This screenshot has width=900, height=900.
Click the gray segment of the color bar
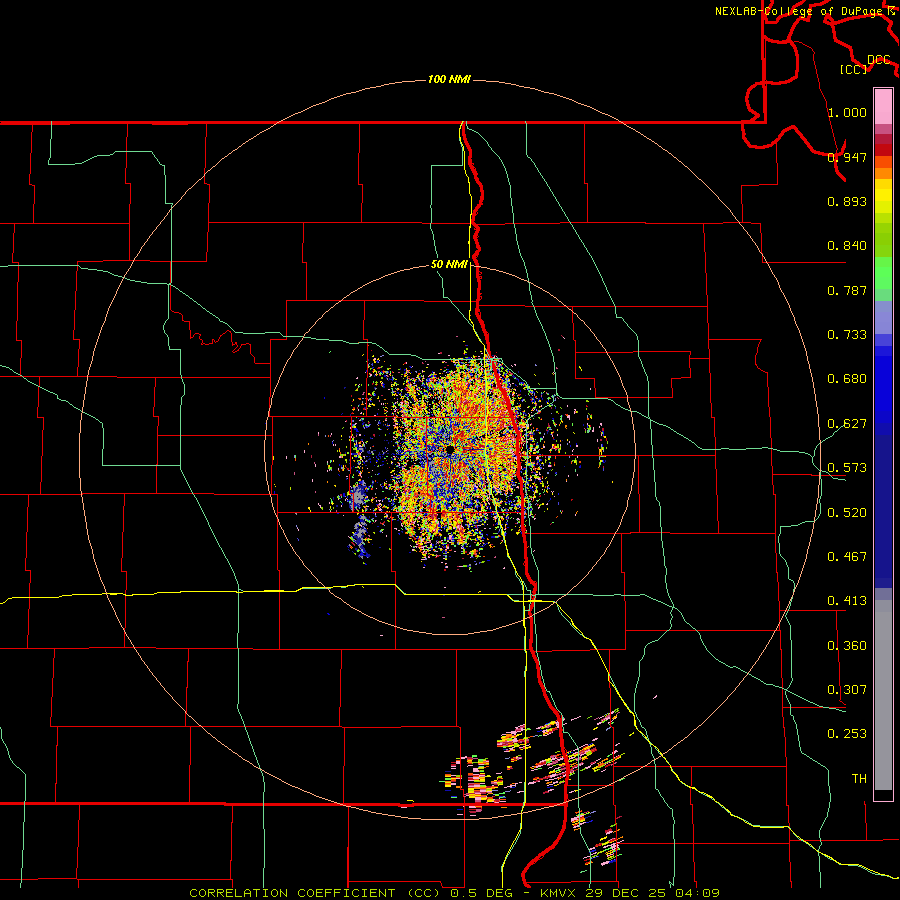[883, 695]
